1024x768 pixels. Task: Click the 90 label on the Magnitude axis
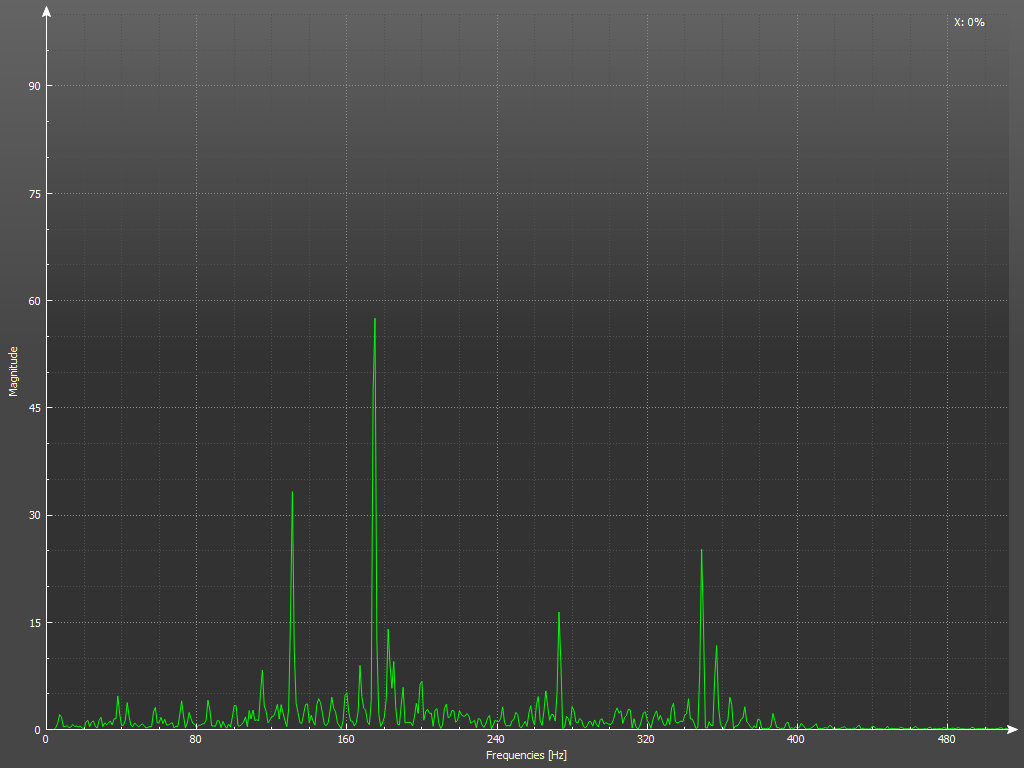pos(34,86)
